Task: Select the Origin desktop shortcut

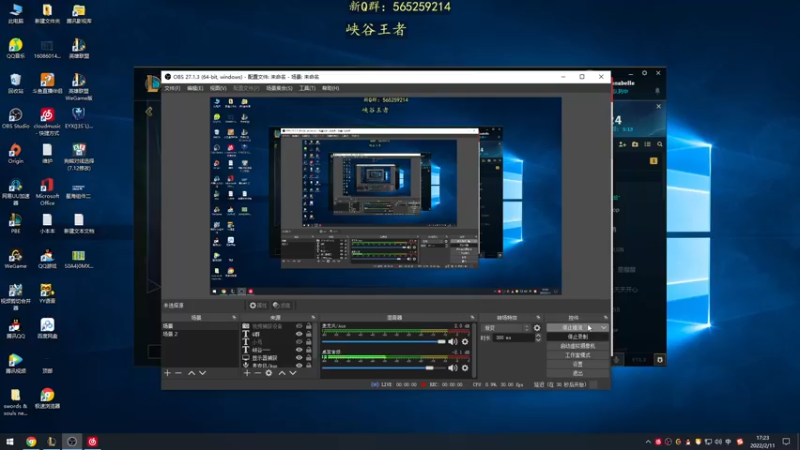Action: 15,153
